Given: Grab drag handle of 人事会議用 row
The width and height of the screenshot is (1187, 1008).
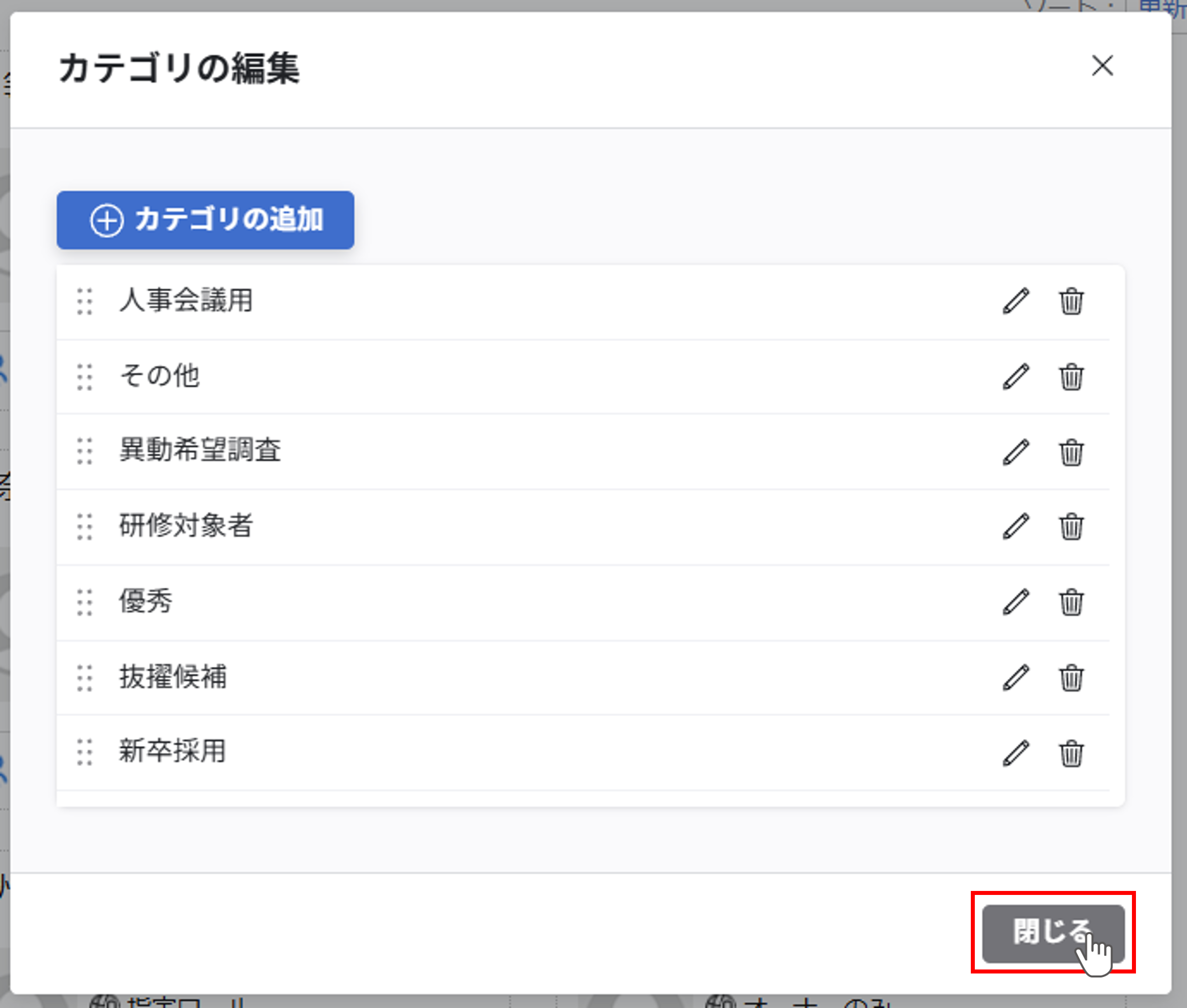Looking at the screenshot, I should (85, 301).
